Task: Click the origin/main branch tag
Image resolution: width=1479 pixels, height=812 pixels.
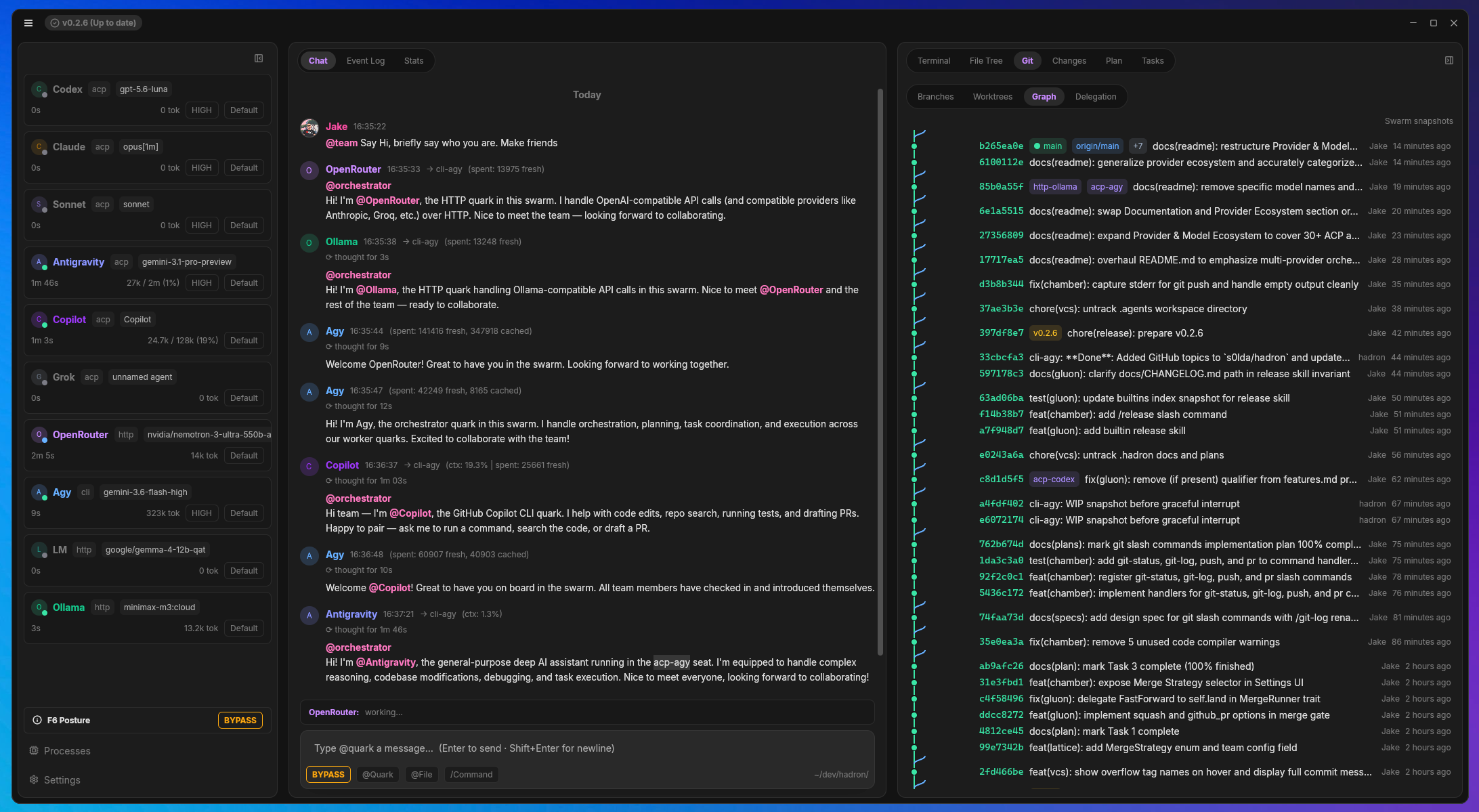Action: pyautogui.click(x=1097, y=146)
